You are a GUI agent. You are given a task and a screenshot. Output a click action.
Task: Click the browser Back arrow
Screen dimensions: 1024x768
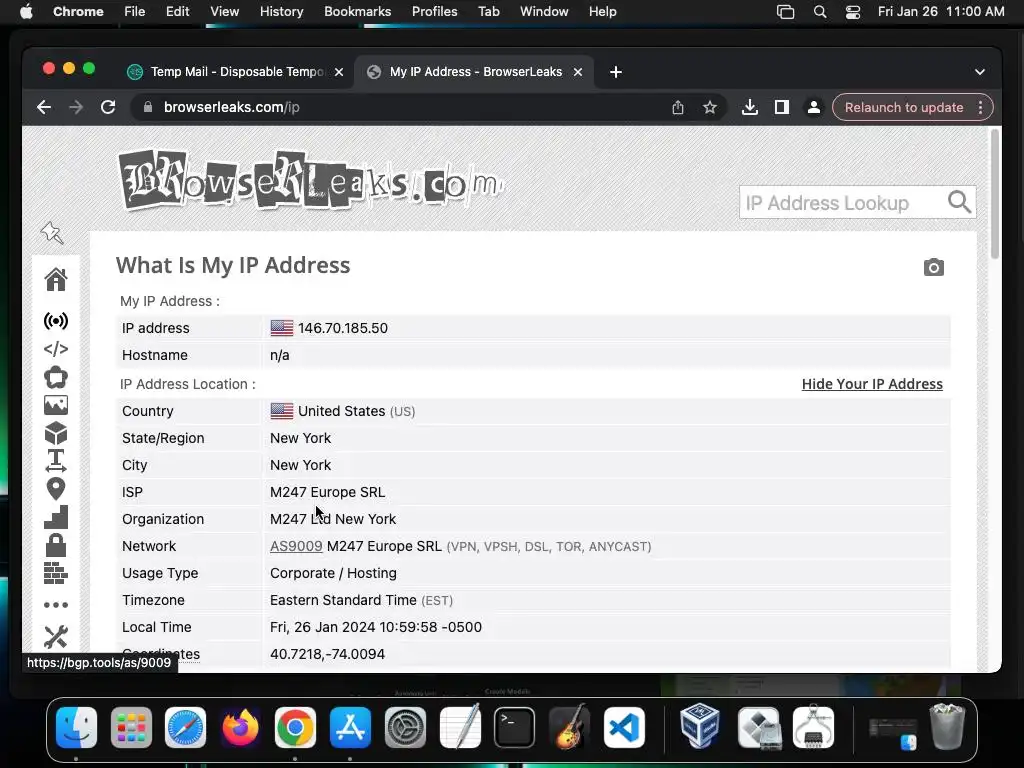tap(44, 107)
